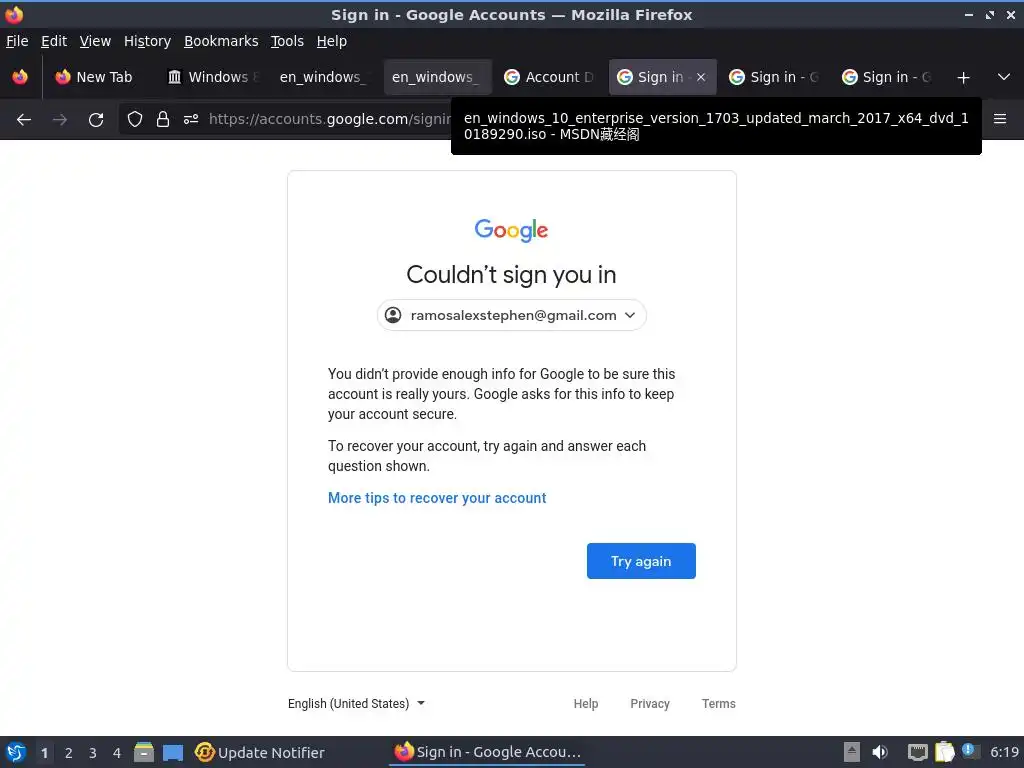The image size is (1024, 768).
Task: Open the Lubuntu start menu
Action: pyautogui.click(x=16, y=752)
